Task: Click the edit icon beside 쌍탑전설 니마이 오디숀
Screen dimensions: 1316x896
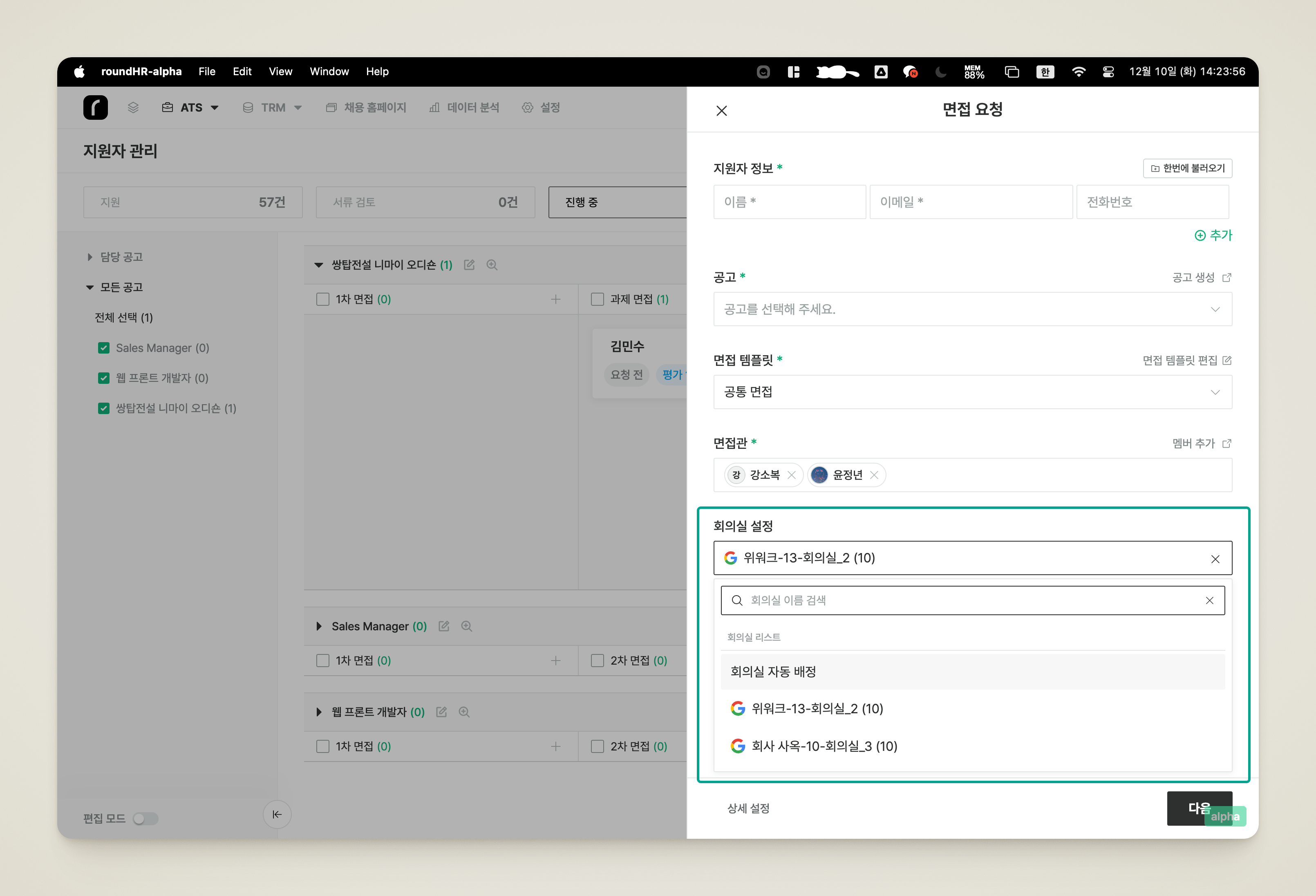Action: click(469, 264)
